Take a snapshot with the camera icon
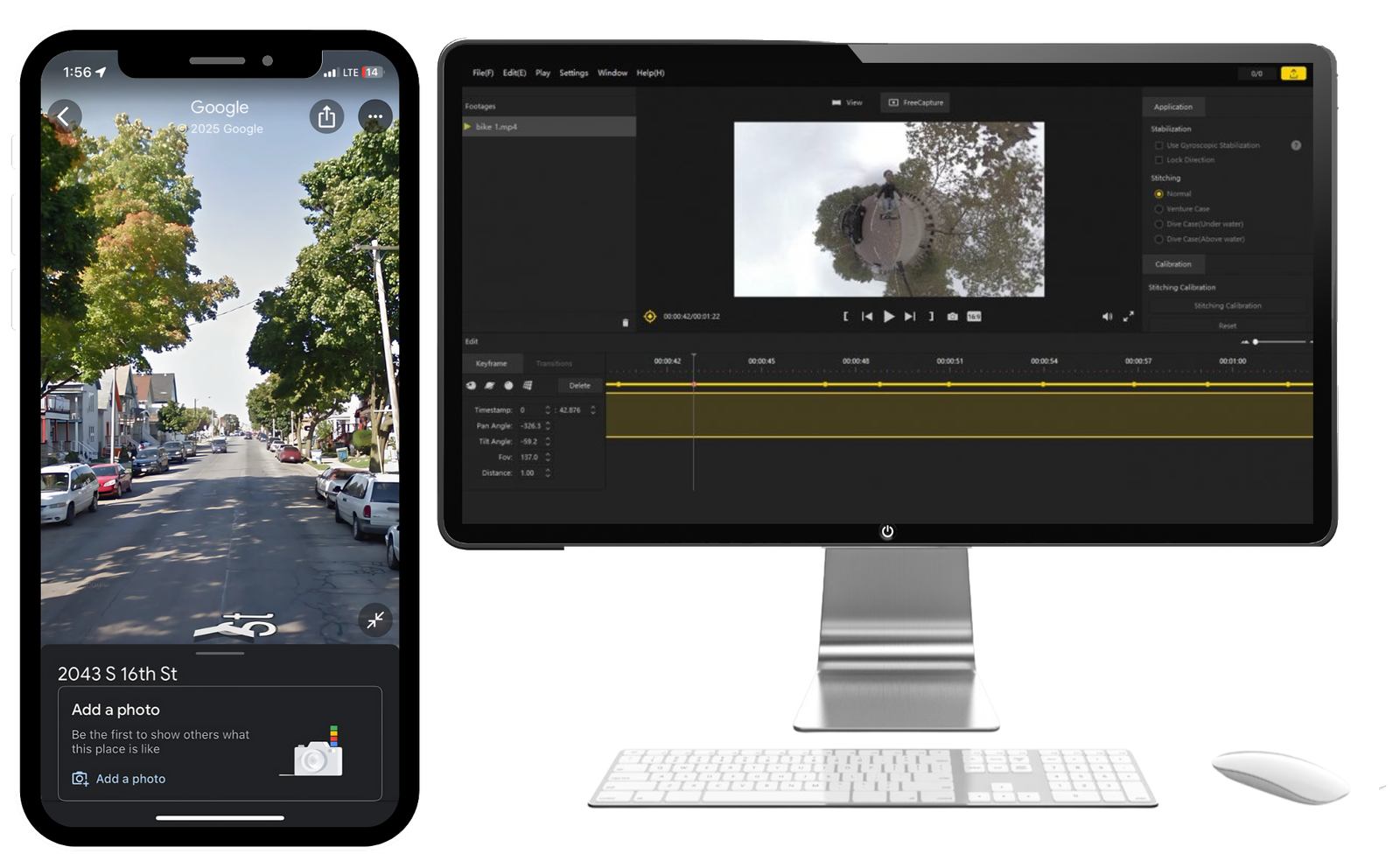The width and height of the screenshot is (1400, 861). 952,317
